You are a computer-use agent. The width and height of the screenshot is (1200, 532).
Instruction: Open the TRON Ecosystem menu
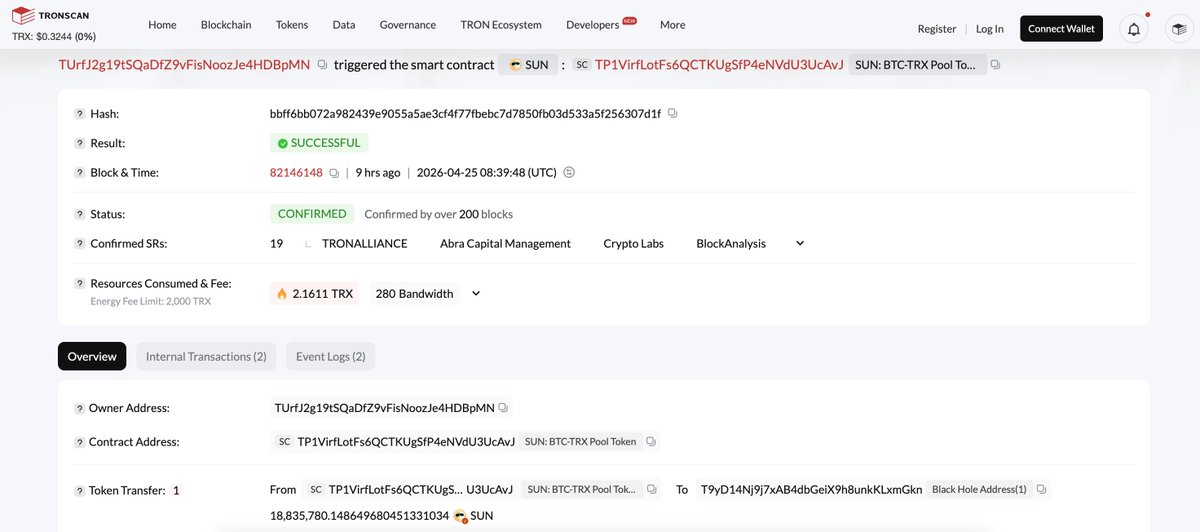click(x=501, y=25)
